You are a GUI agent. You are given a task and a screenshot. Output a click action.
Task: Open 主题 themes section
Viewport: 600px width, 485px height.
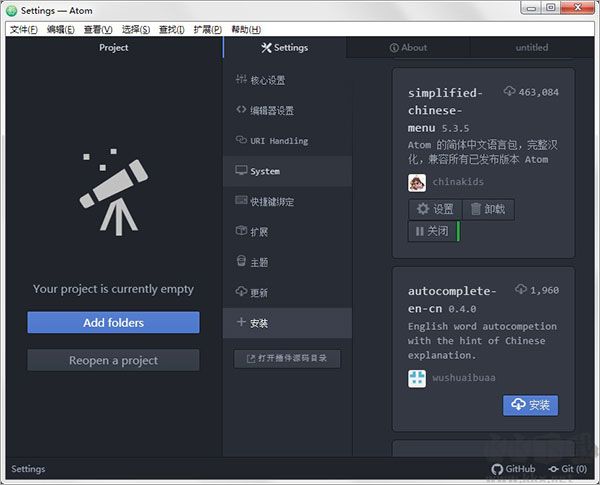click(x=287, y=262)
